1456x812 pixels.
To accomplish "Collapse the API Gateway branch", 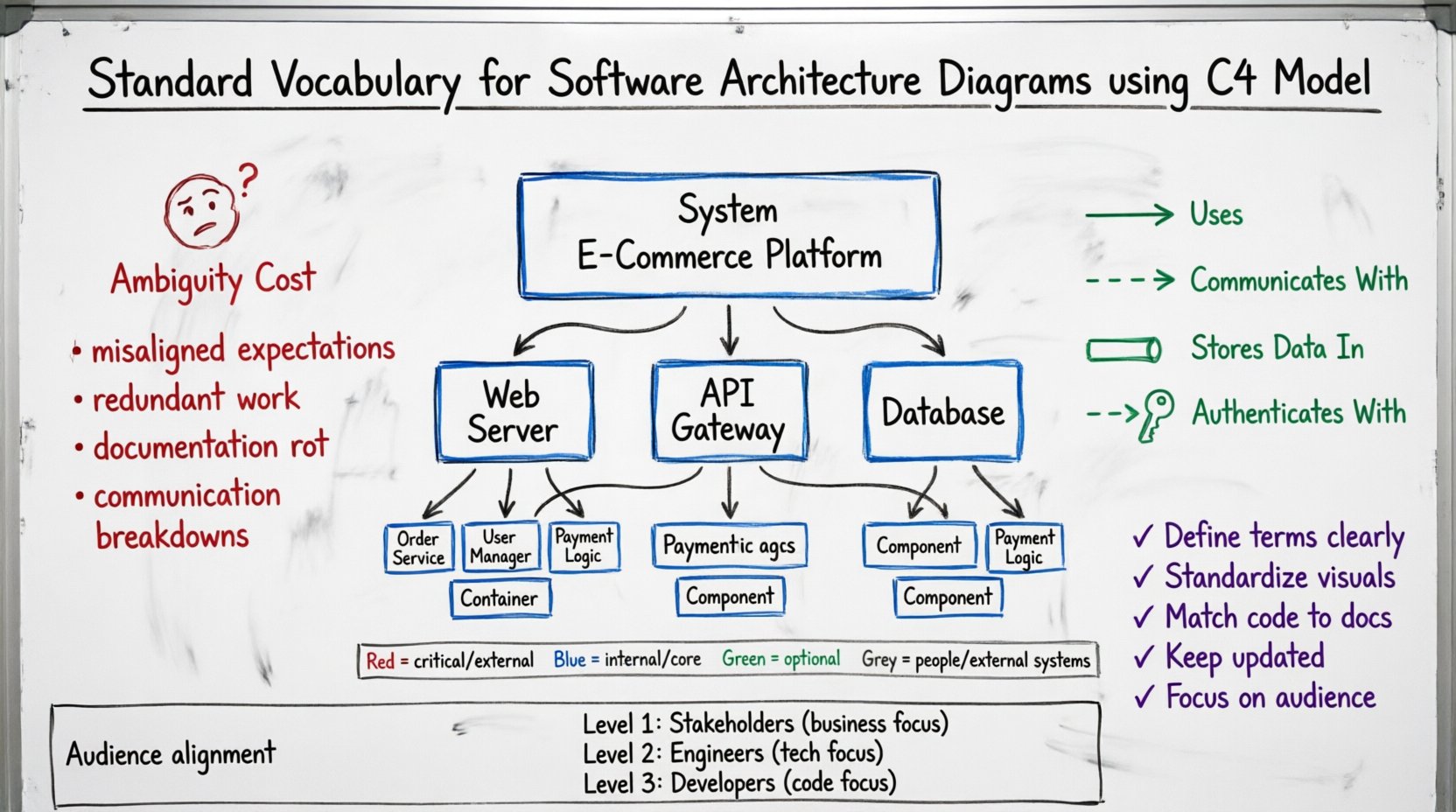I will coord(729,409).
